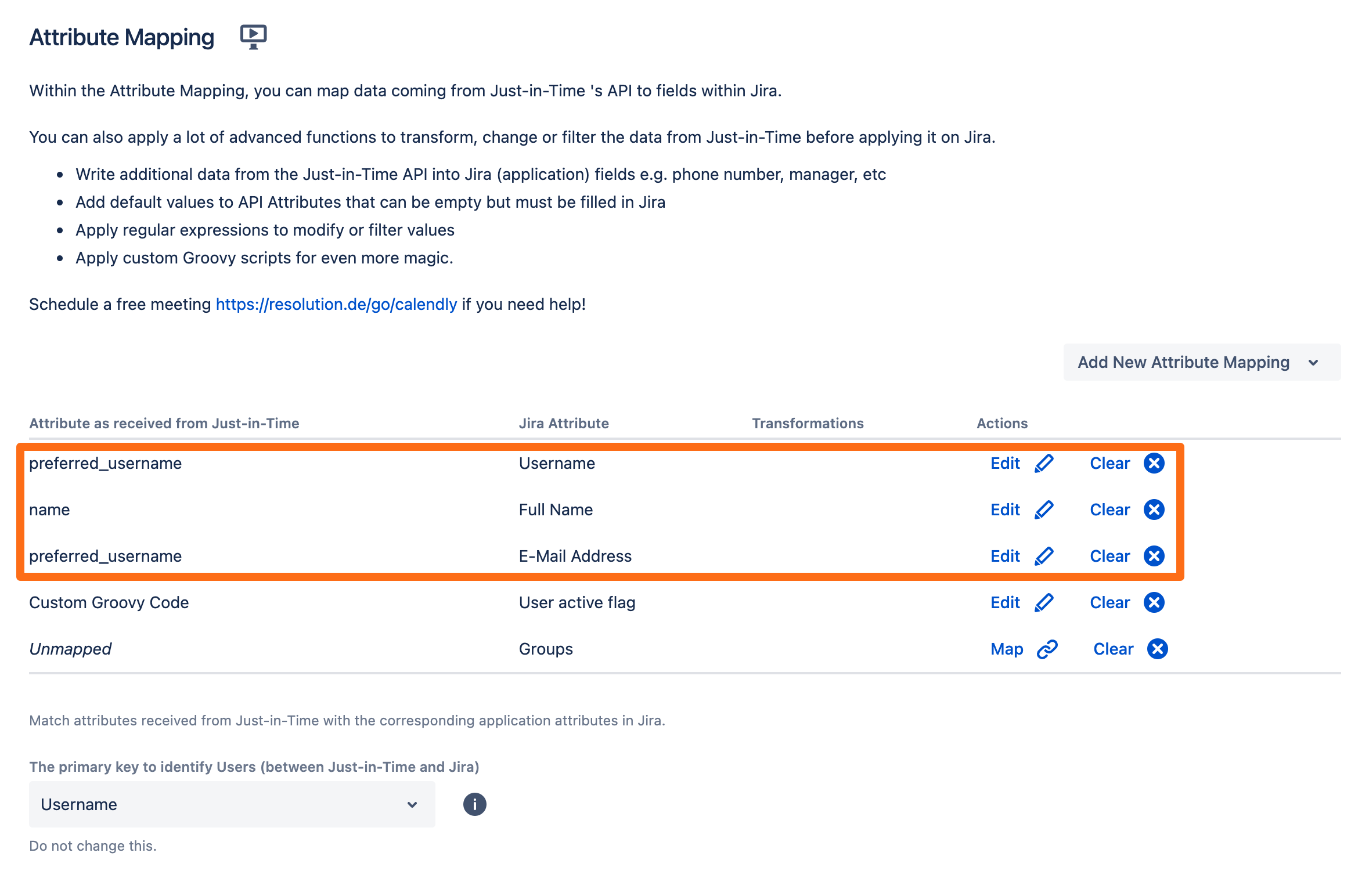
Task: Click Edit link for Full Name mapping
Action: (x=1005, y=510)
